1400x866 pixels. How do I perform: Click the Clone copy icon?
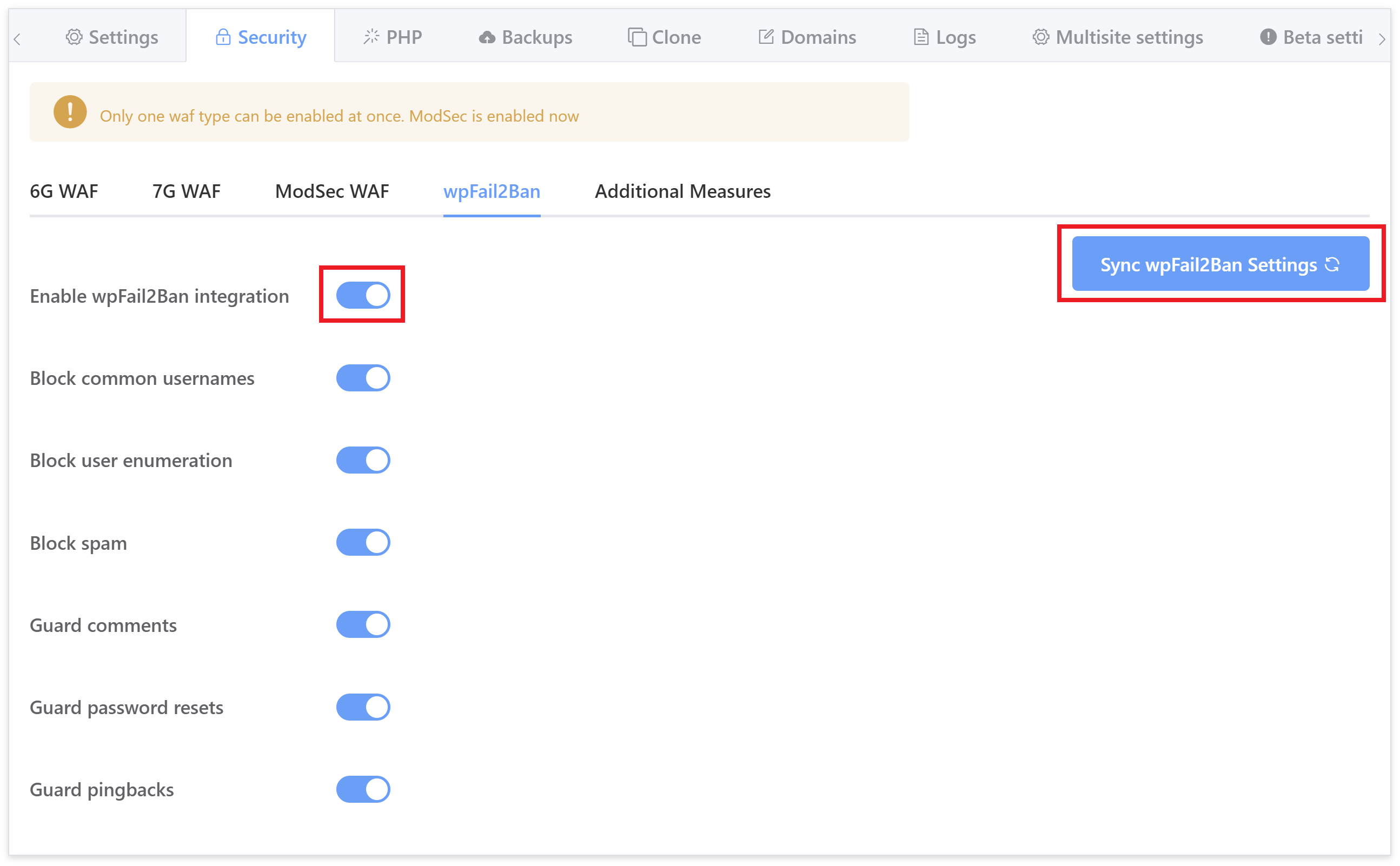click(x=637, y=37)
